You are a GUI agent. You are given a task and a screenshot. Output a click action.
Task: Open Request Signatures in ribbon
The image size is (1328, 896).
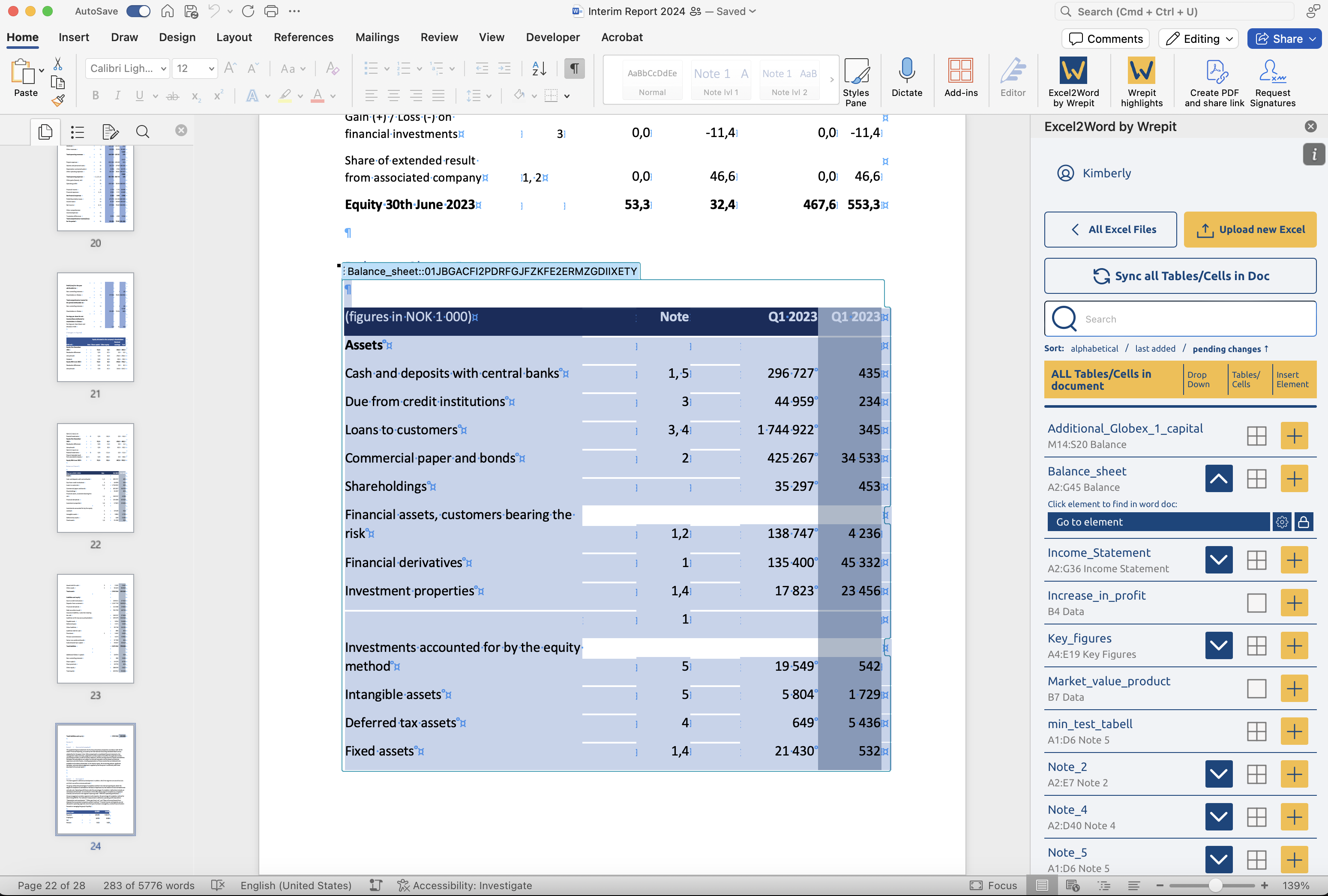point(1272,82)
